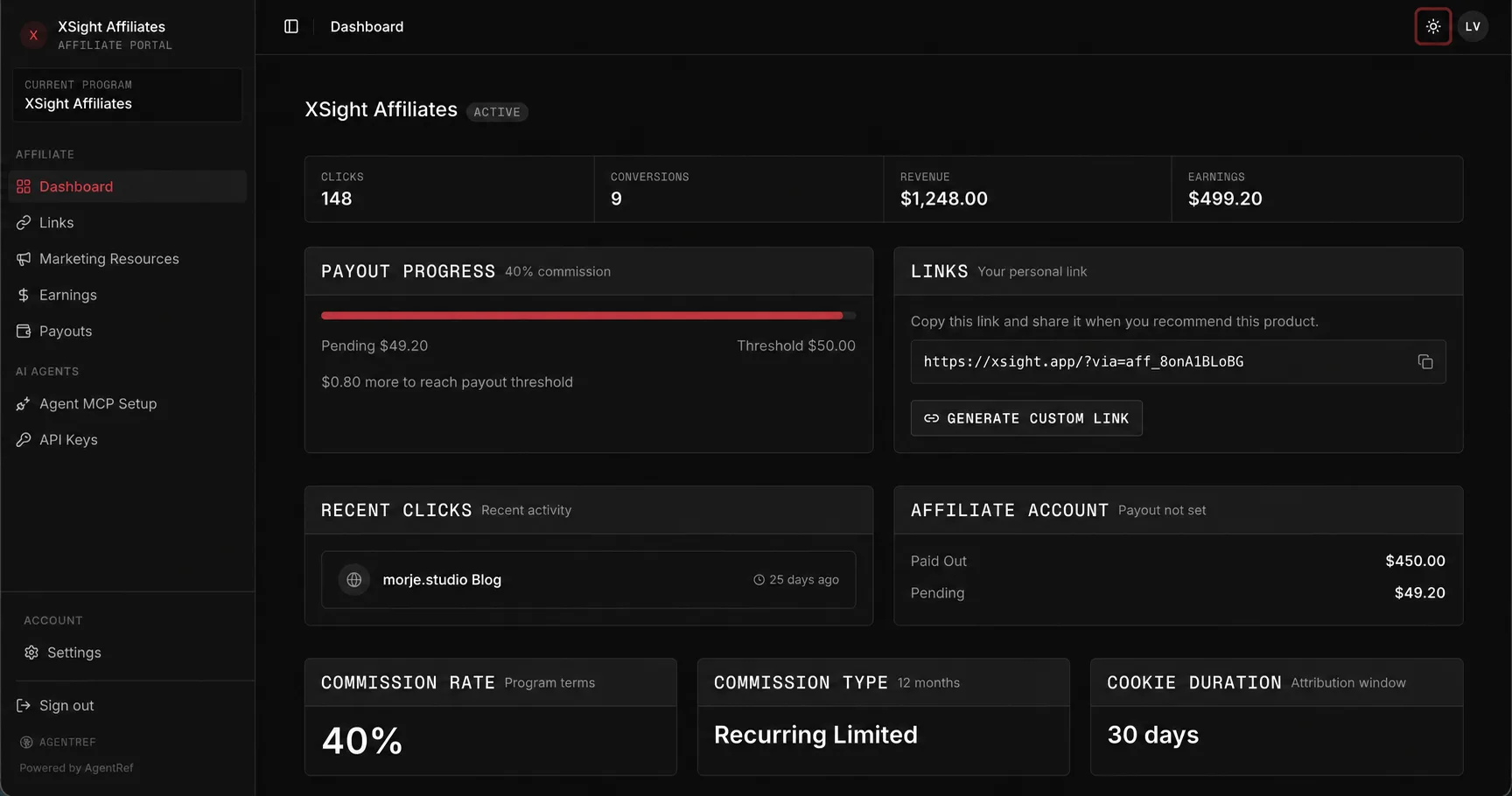This screenshot has height=796, width=1512.
Task: Click the chain icon next to Links
Action: click(24, 222)
